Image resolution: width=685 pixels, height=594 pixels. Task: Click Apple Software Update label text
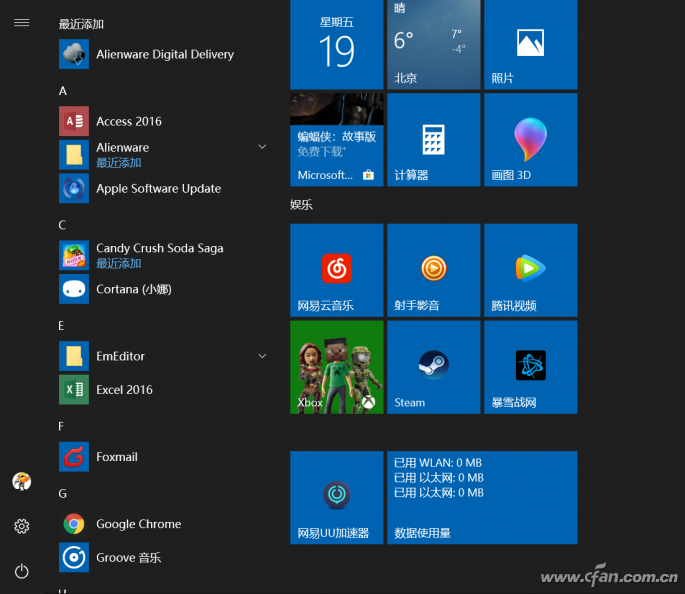click(x=159, y=188)
